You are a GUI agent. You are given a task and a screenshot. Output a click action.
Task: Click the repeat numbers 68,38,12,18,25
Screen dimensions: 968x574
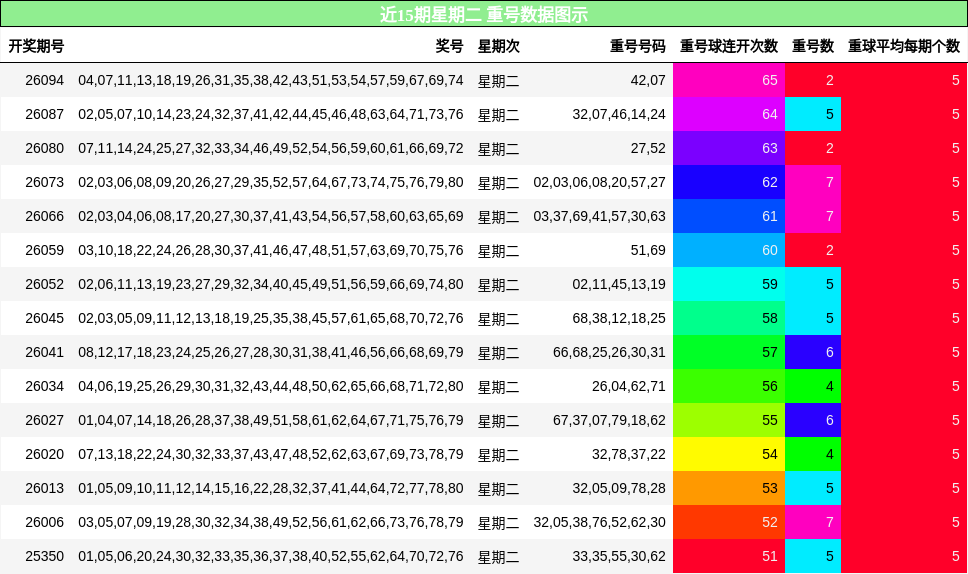[x=619, y=318]
